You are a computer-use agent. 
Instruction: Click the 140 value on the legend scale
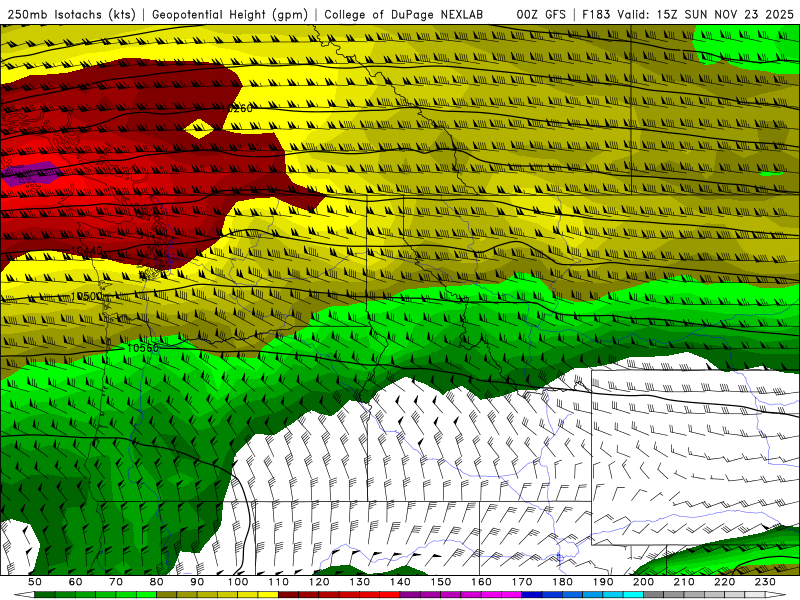400,582
